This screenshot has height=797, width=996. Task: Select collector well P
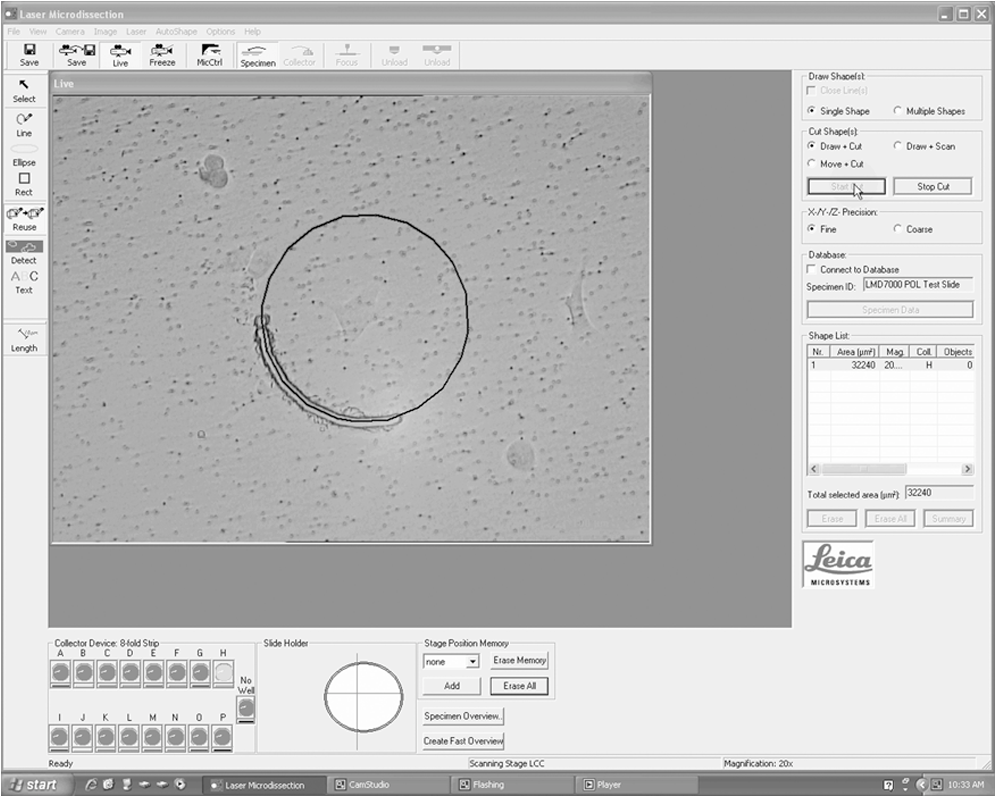(222, 738)
